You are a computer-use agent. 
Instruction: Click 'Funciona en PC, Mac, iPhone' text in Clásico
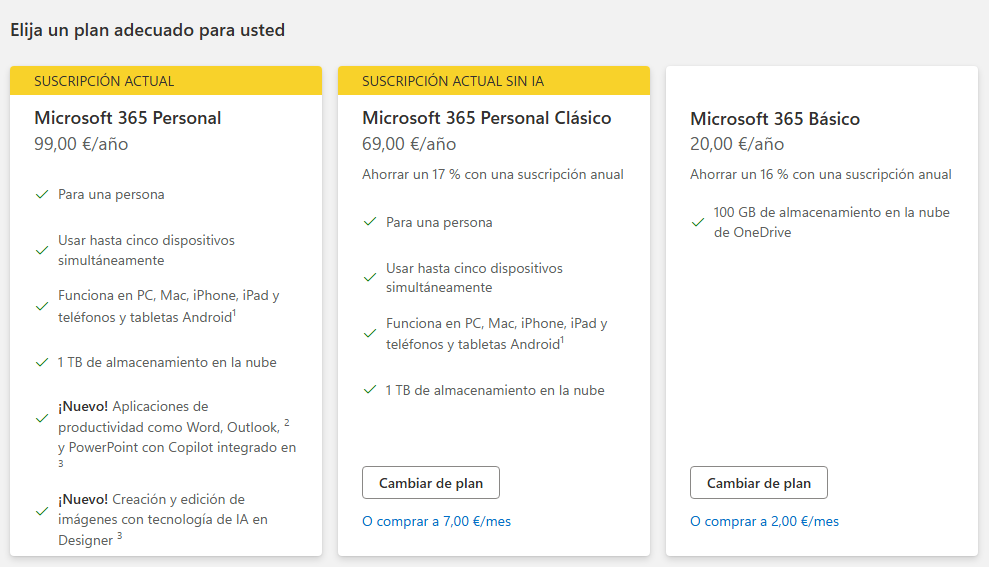pos(496,334)
